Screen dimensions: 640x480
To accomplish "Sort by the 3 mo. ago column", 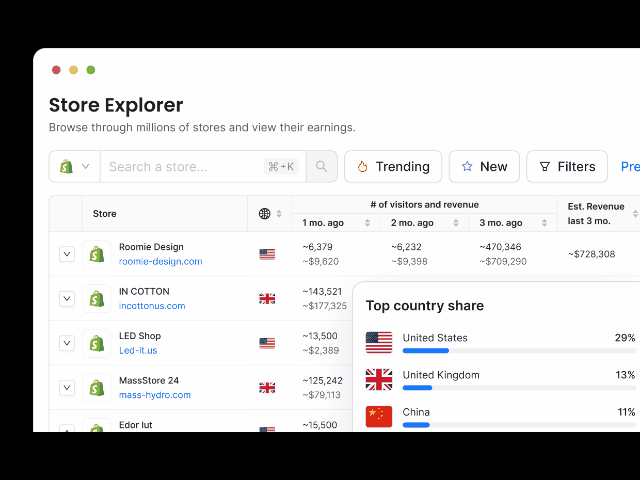I will tap(544, 223).
